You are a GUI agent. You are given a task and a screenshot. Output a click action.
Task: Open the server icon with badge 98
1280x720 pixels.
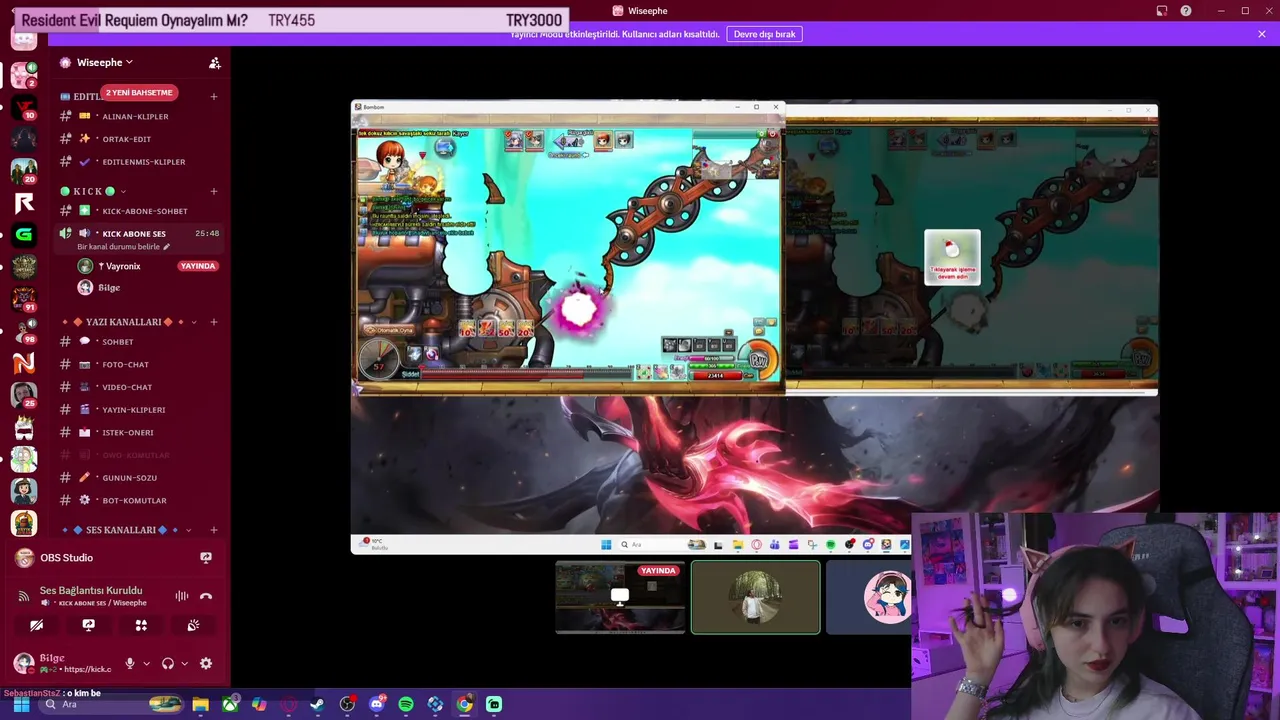tap(24, 331)
